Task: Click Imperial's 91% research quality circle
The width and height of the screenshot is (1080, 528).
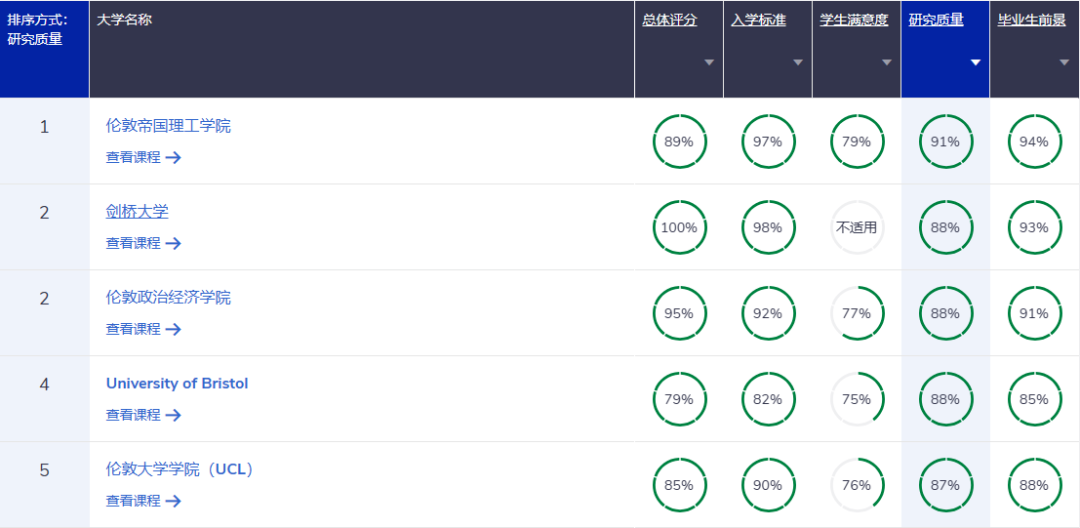Action: (945, 142)
